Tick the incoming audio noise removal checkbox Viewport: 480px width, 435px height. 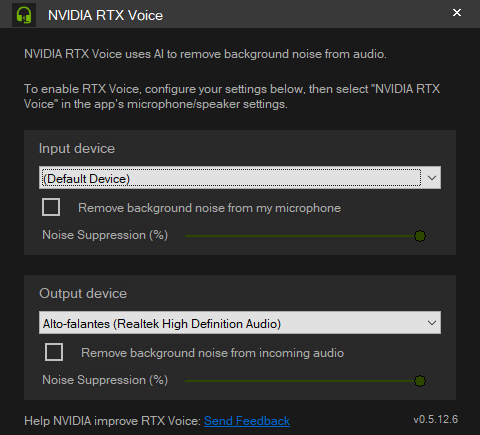[x=54, y=352]
